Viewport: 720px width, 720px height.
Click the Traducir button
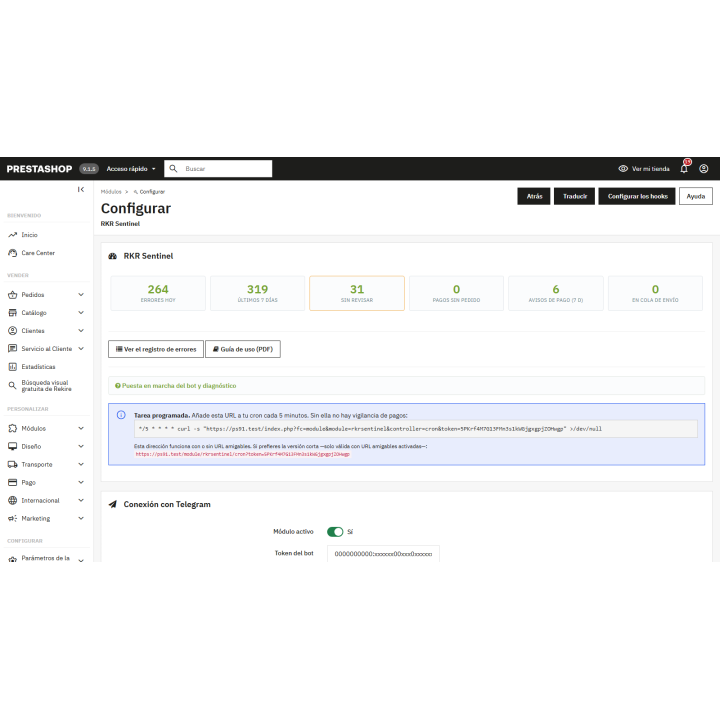pos(574,196)
